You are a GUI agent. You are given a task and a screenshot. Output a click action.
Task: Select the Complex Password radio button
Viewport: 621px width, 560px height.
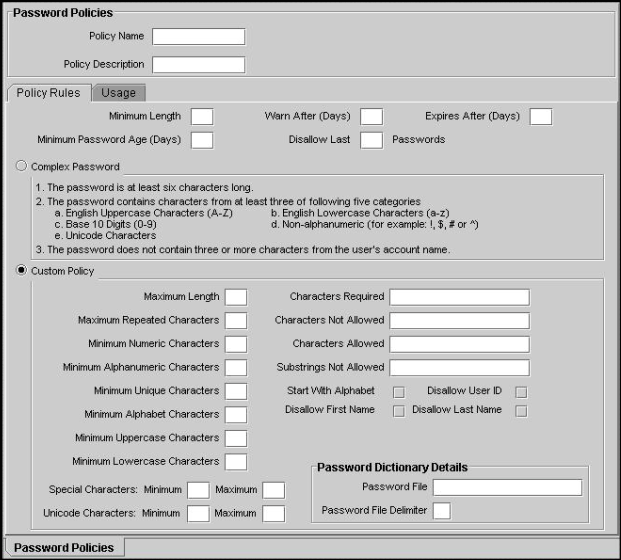21,166
